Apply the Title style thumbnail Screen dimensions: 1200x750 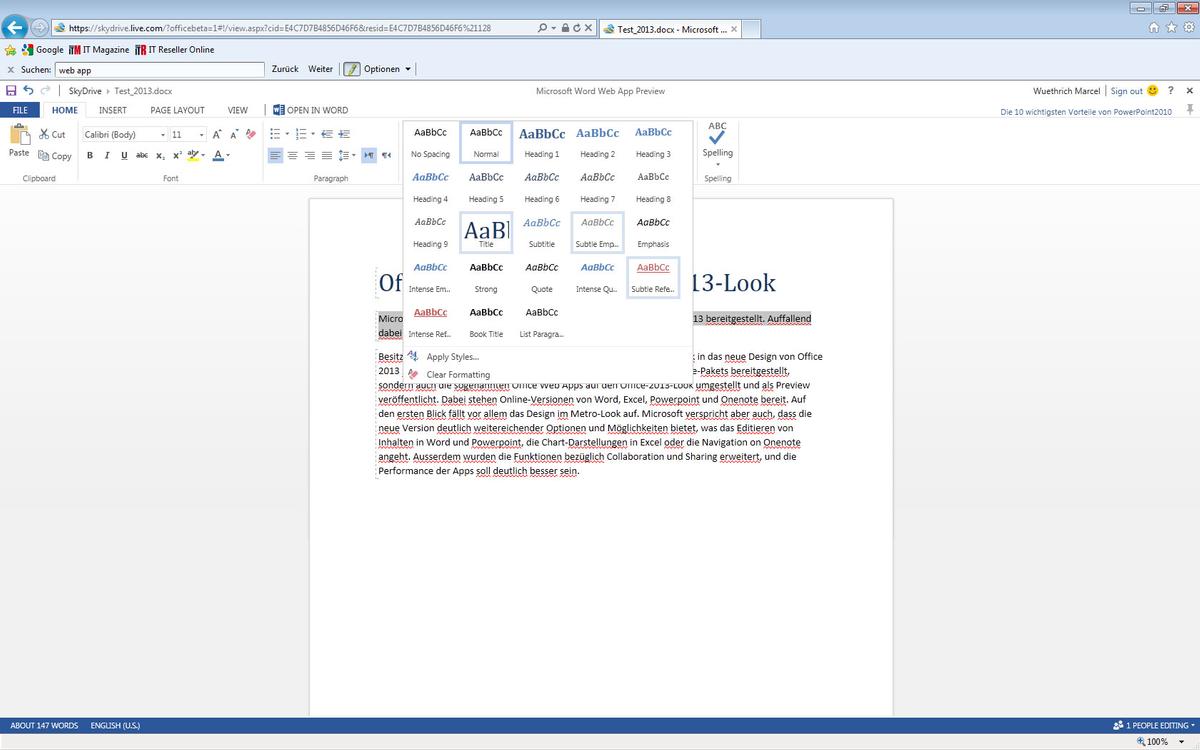coord(486,232)
